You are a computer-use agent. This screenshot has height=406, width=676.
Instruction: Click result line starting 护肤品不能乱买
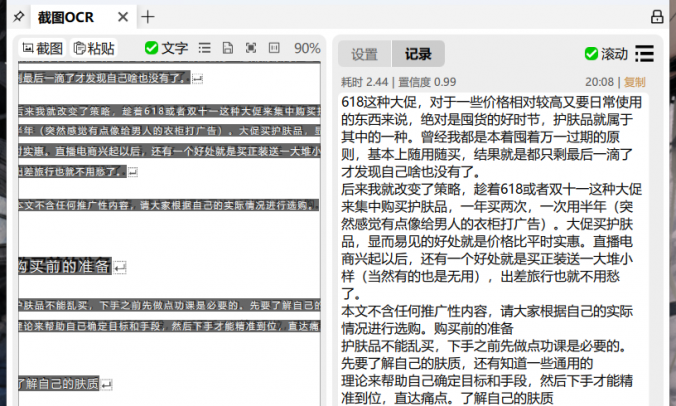(485, 346)
